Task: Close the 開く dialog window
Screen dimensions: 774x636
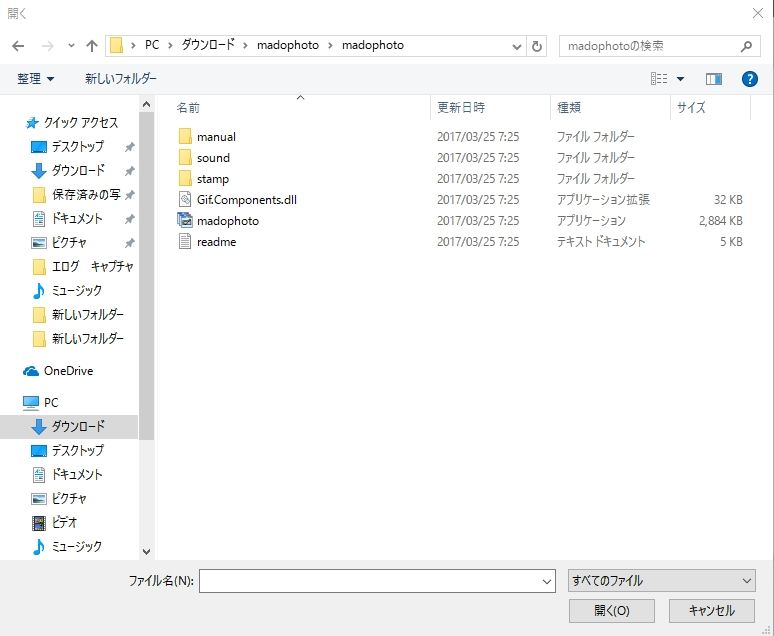Action: tap(758, 13)
